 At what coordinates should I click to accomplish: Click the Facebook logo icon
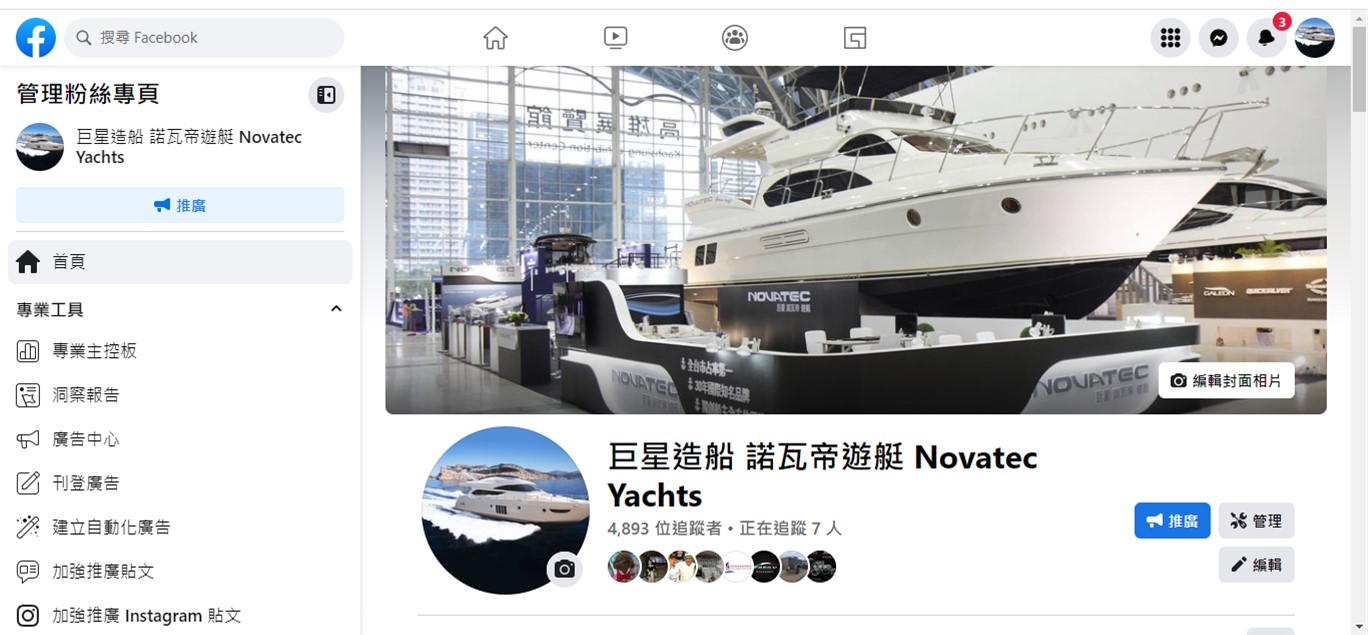pos(36,38)
